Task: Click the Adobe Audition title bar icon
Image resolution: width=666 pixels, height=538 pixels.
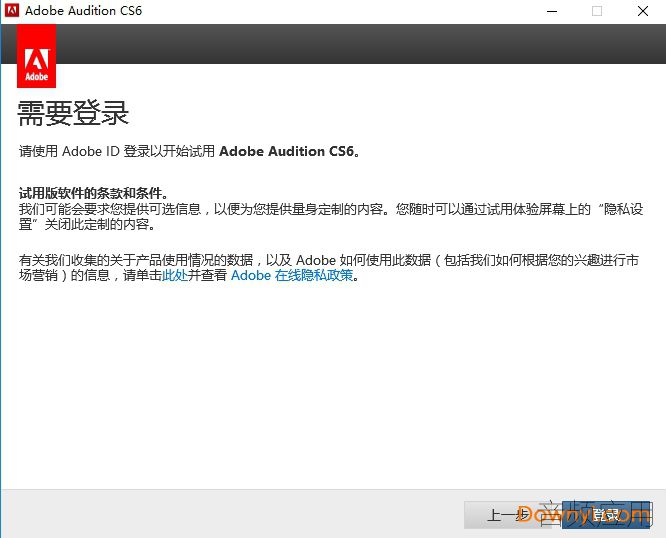Action: coord(12,11)
